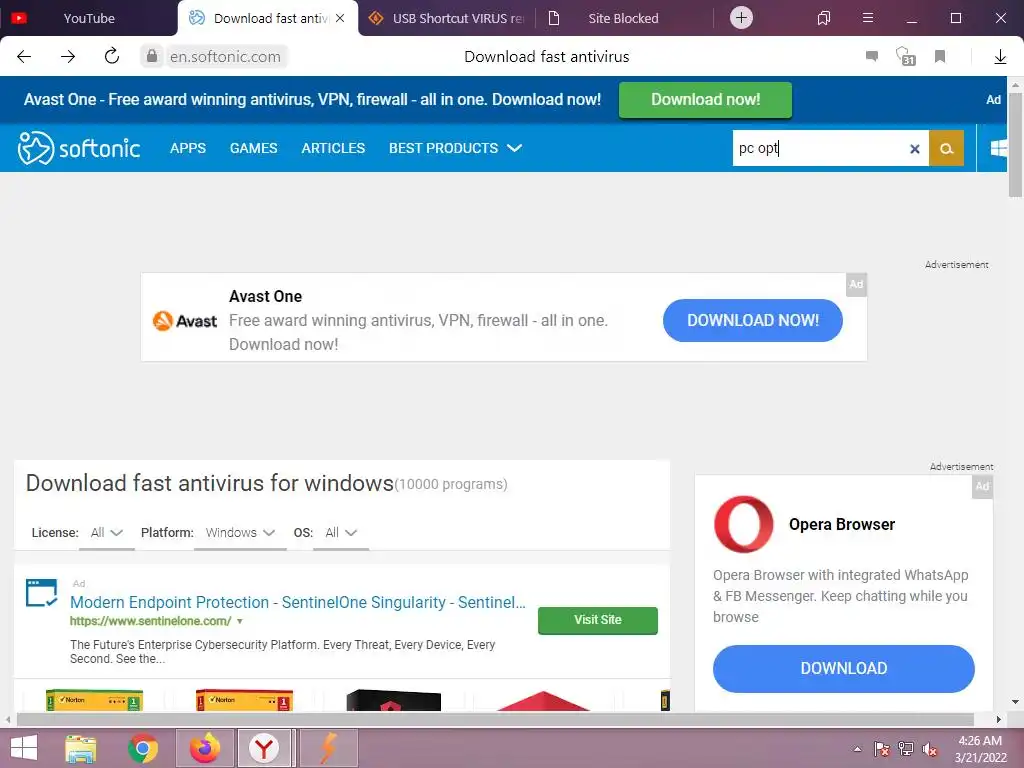Click the Opera Browser ad title

(x=842, y=524)
